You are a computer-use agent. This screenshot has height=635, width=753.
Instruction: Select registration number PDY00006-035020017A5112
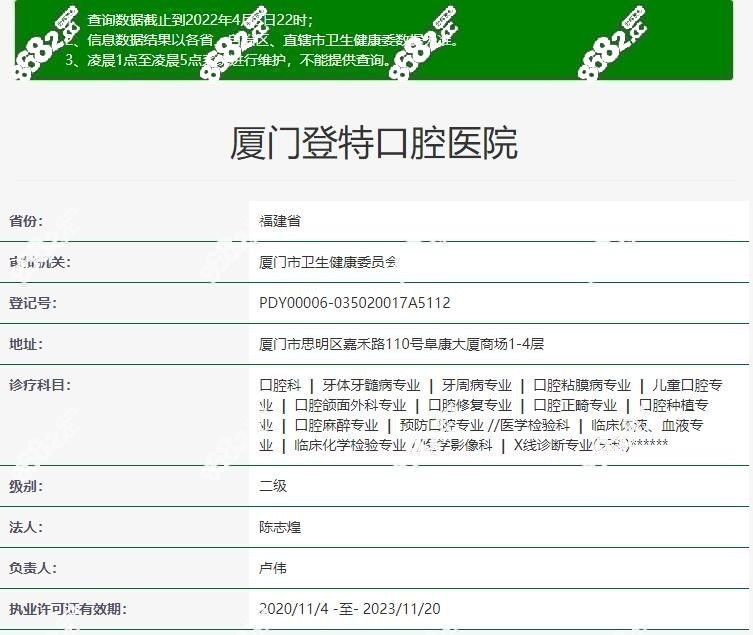pyautogui.click(x=355, y=303)
